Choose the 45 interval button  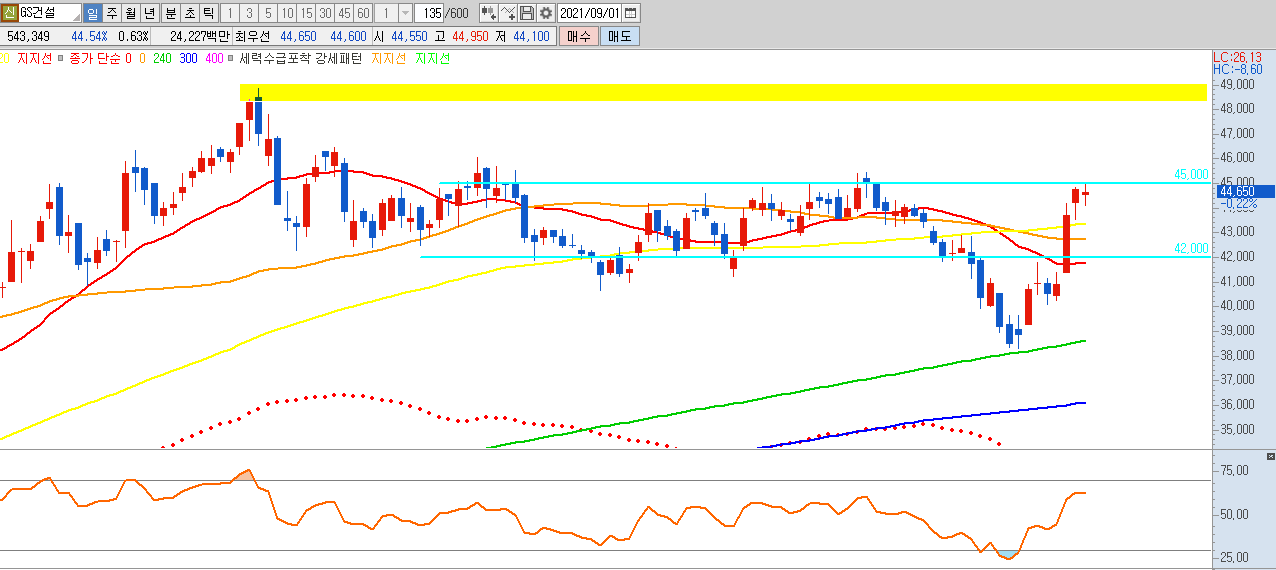[x=344, y=13]
